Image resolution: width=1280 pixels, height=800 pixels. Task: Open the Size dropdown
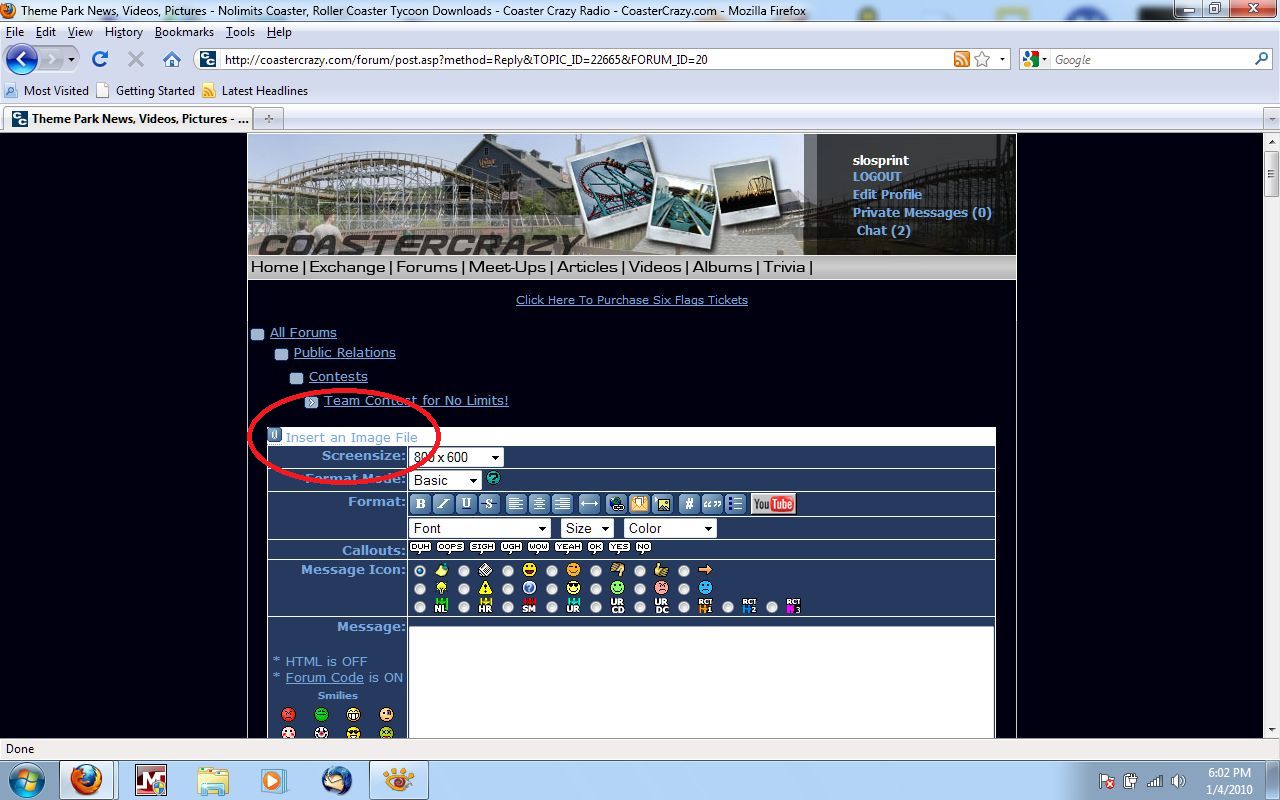587,528
